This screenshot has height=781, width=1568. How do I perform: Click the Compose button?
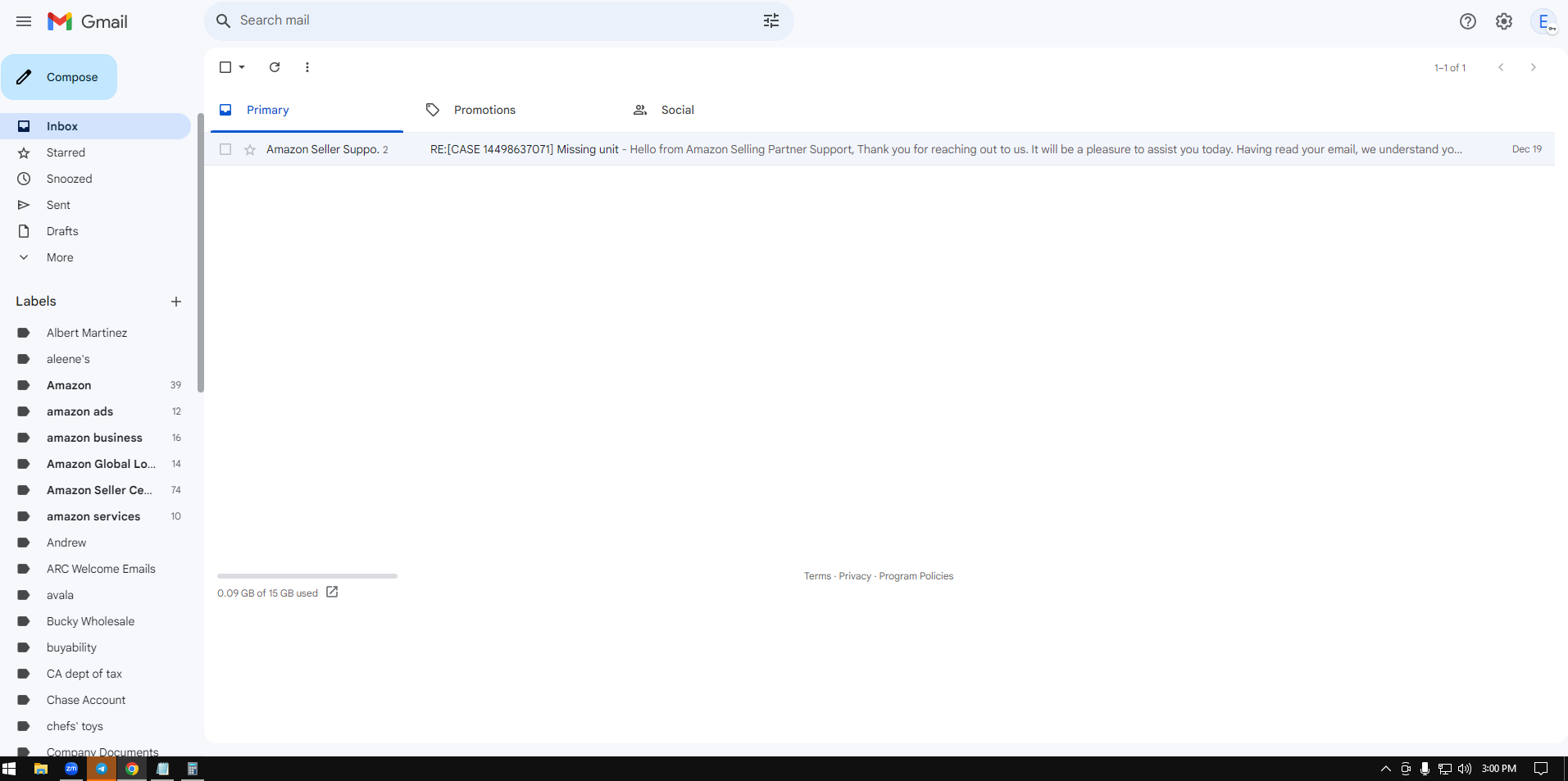59,77
